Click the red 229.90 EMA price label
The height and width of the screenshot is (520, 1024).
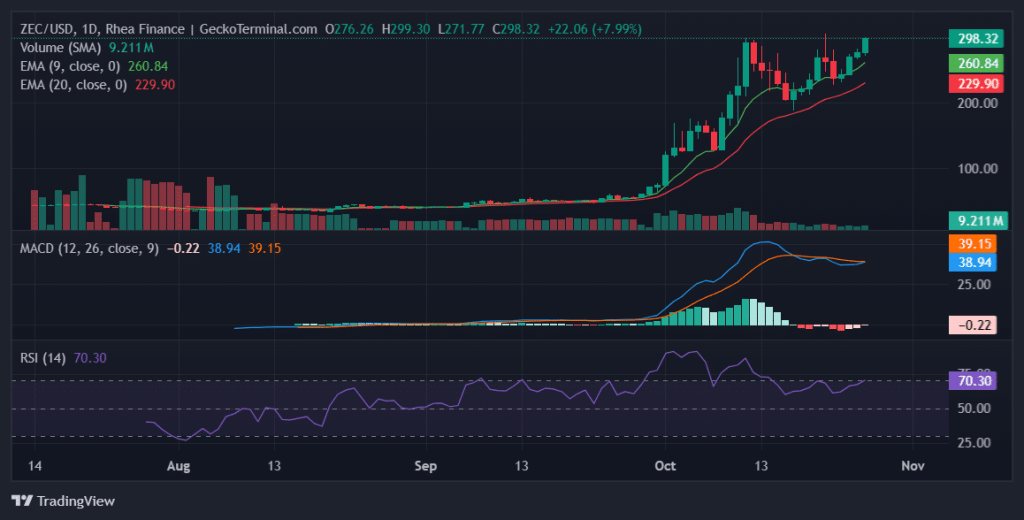(x=977, y=84)
